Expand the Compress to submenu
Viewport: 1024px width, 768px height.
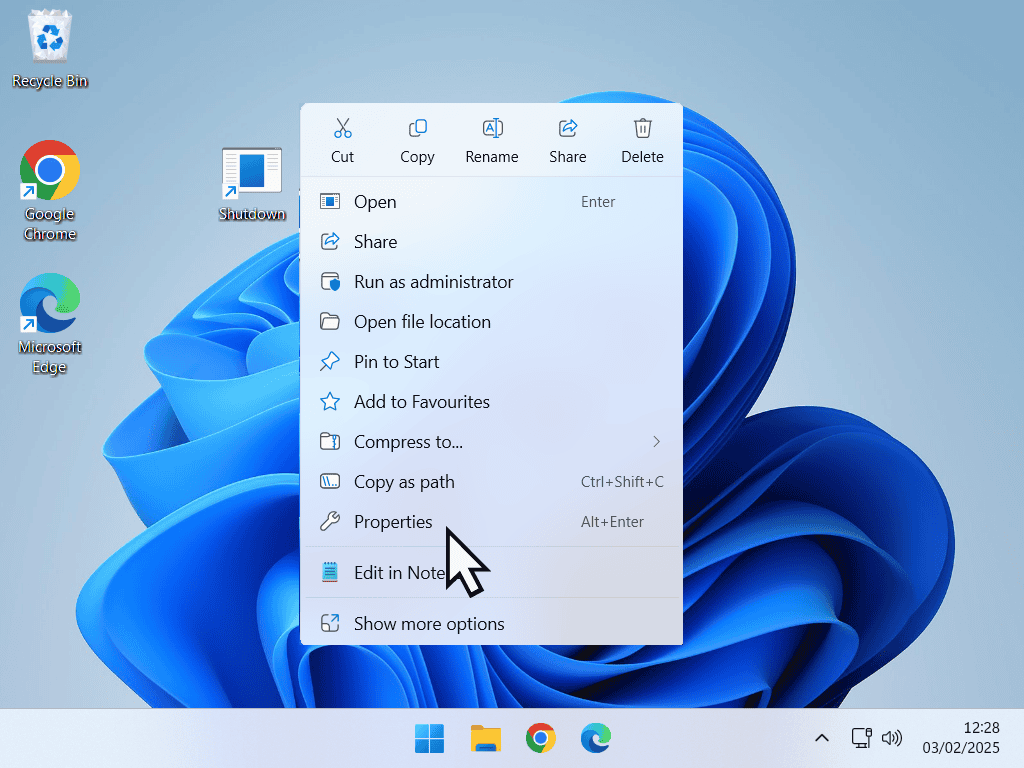coord(491,442)
